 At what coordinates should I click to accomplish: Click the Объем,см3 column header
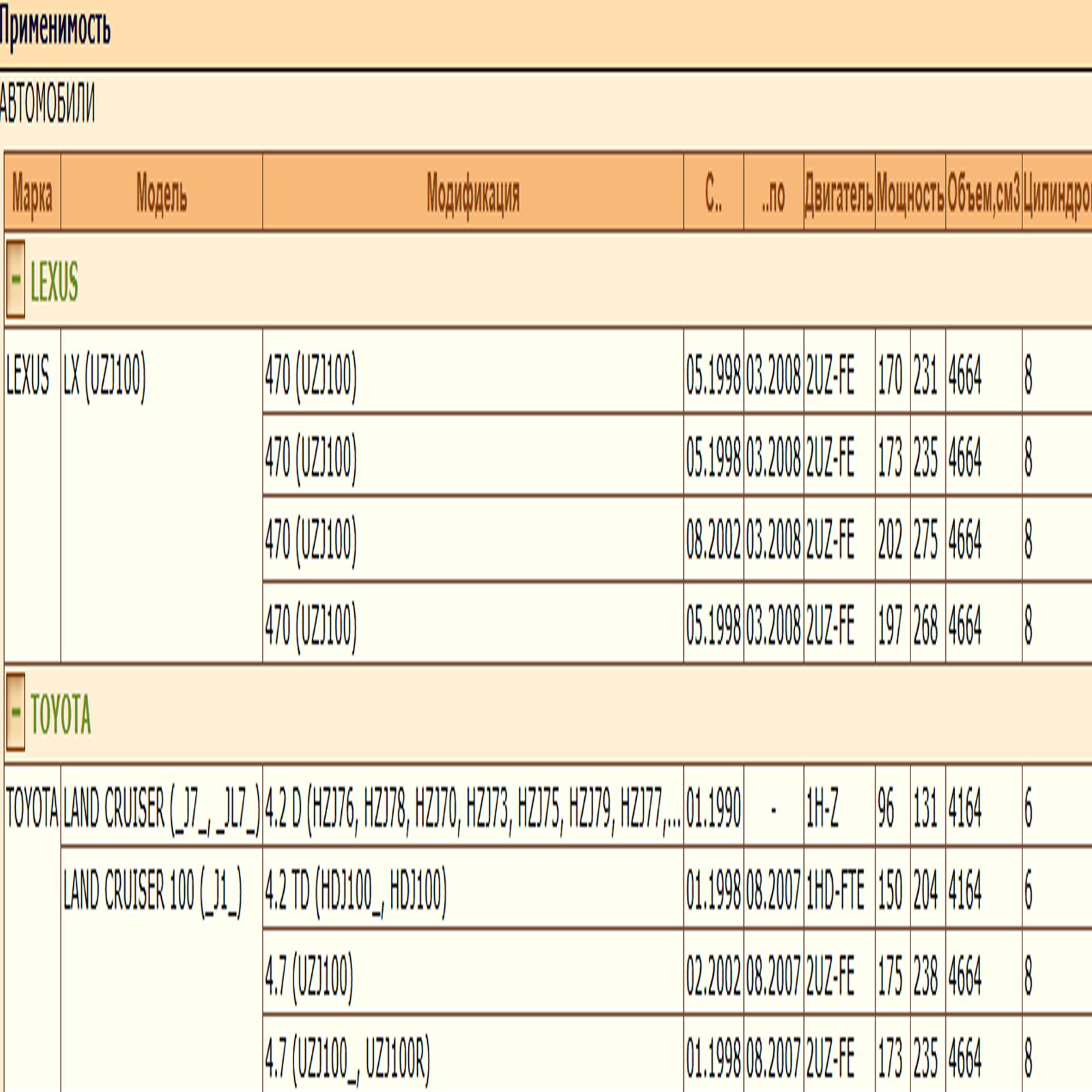(983, 193)
